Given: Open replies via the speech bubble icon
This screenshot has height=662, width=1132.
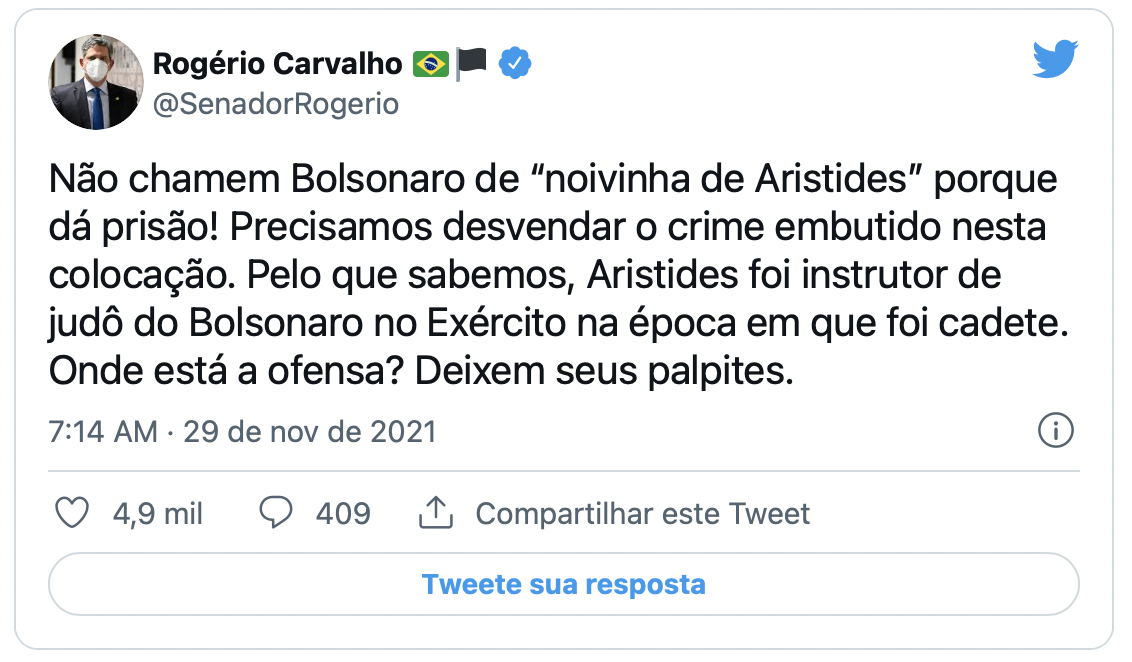Looking at the screenshot, I should coord(275,513).
